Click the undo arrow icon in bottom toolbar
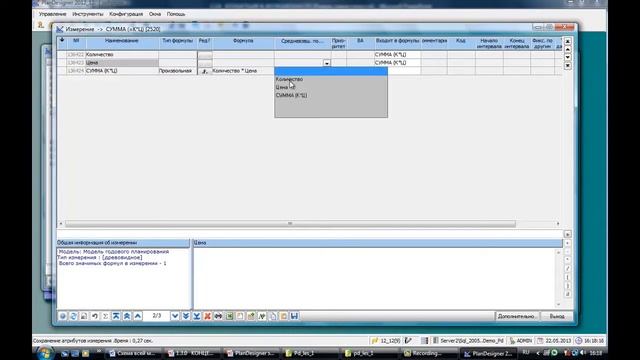The height and width of the screenshot is (360, 640). (x=95, y=316)
